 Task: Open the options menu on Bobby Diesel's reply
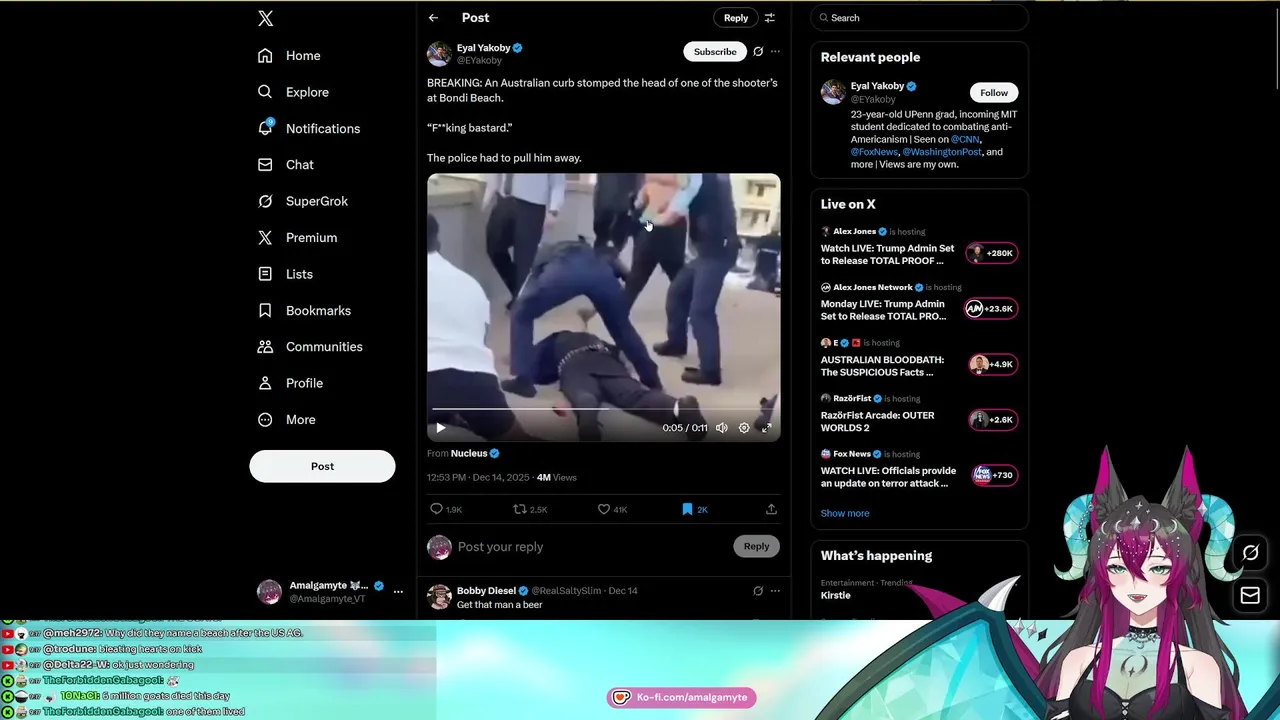(x=775, y=591)
